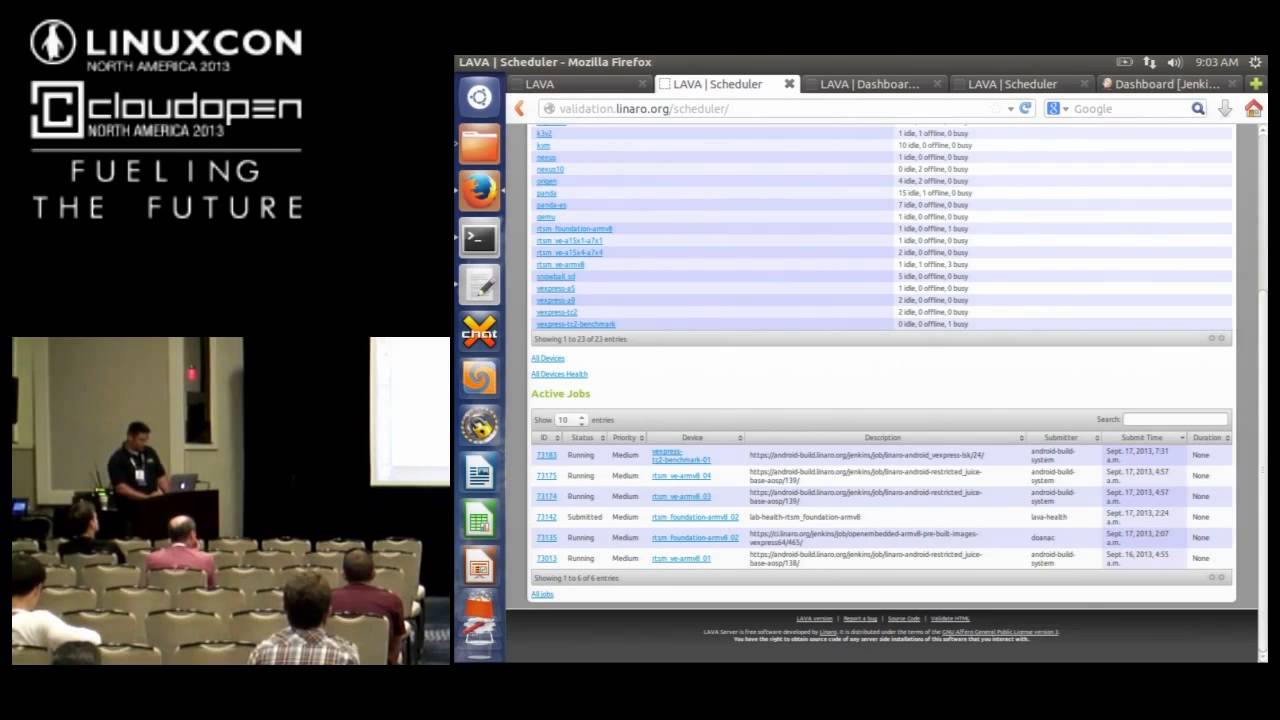This screenshot has width=1280, height=720.
Task: Sort active jobs by Submitter column header
Action: click(1064, 437)
